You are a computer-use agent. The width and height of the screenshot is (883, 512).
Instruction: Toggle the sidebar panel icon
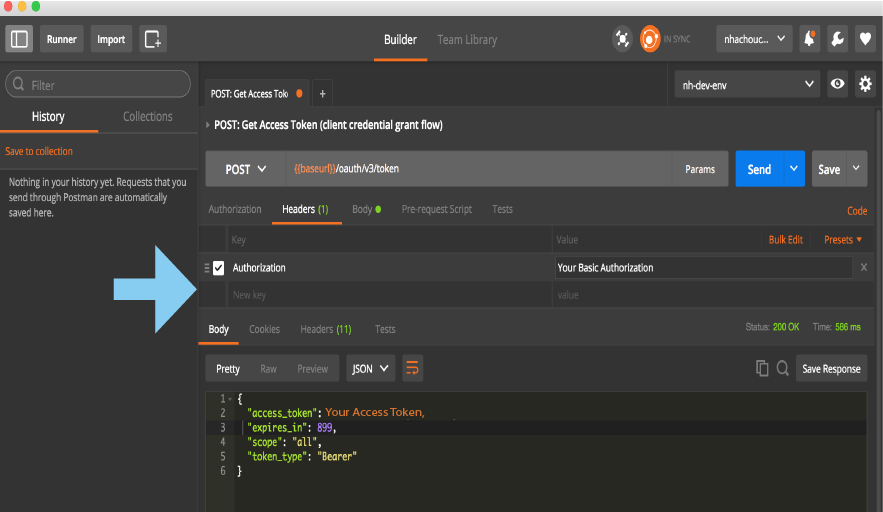19,39
